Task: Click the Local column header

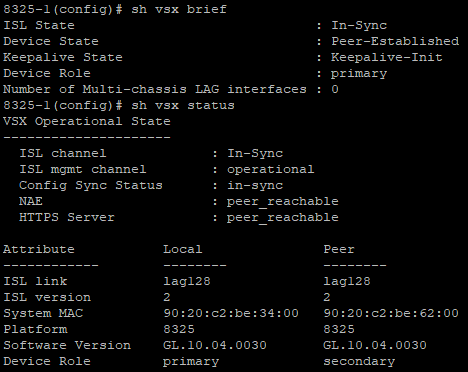Action: [183, 249]
